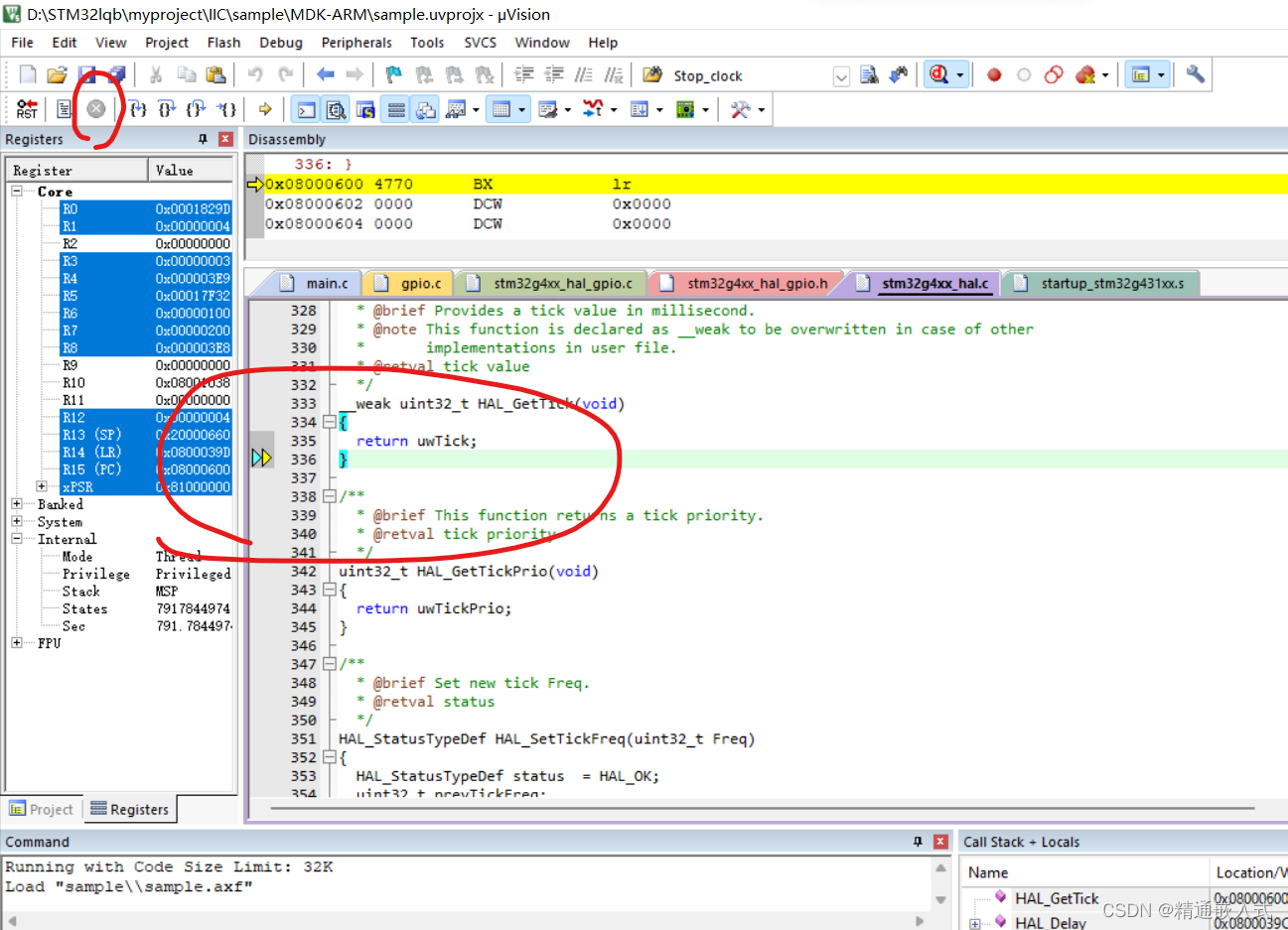Toggle the Disassembly Window button

pyautogui.click(x=337, y=109)
